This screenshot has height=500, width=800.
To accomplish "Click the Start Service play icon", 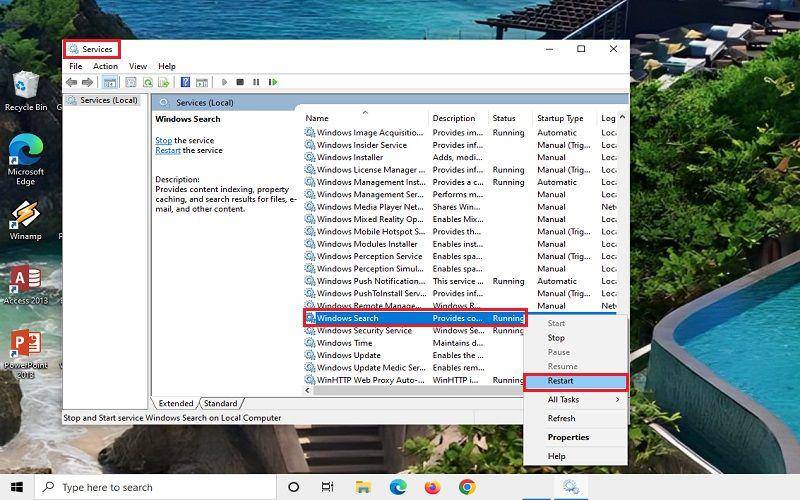I will point(224,82).
